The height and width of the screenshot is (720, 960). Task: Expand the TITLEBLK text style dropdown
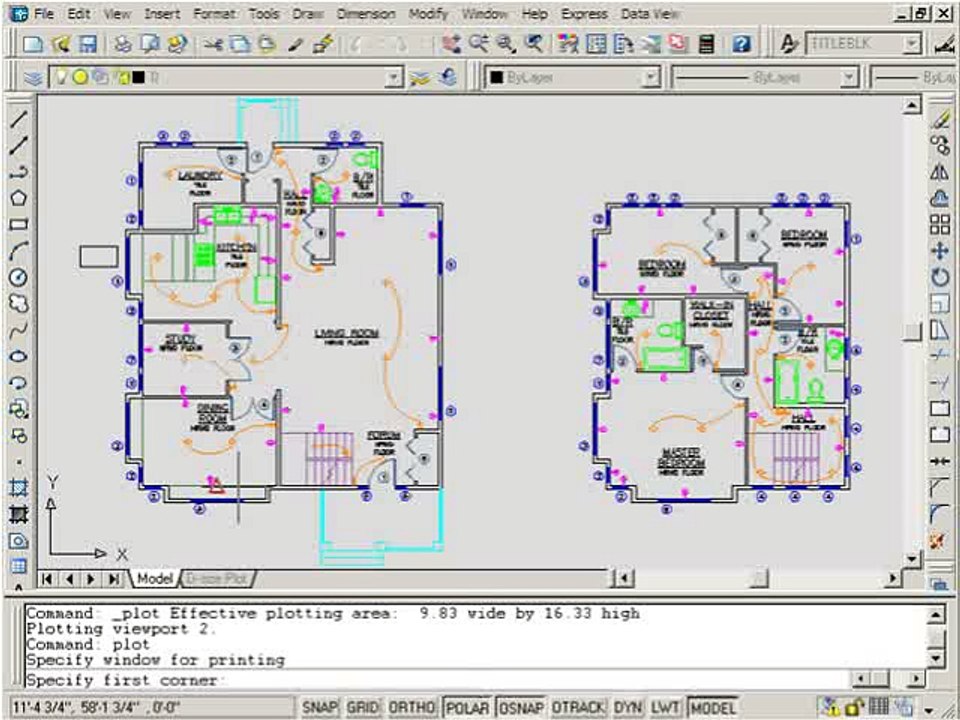click(x=912, y=44)
